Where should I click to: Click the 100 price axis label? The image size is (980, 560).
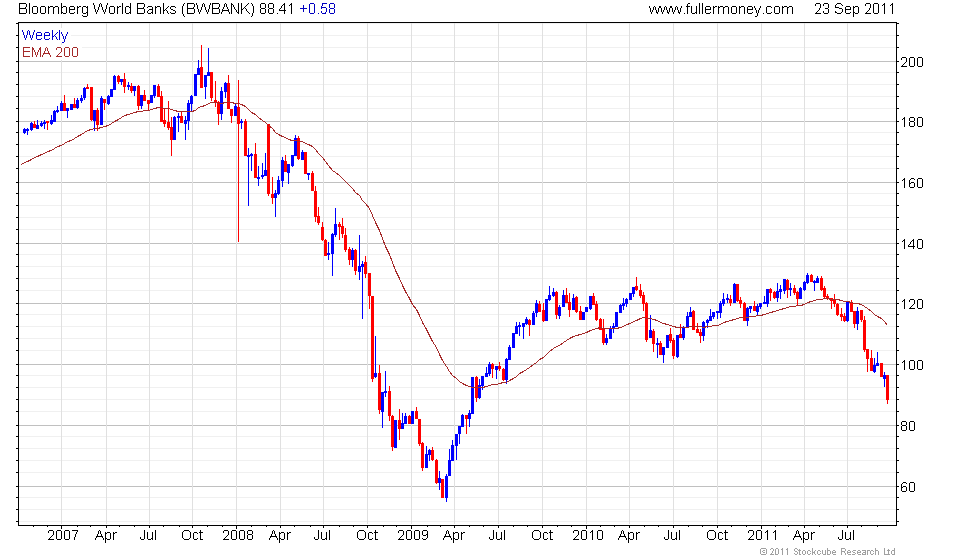point(911,365)
